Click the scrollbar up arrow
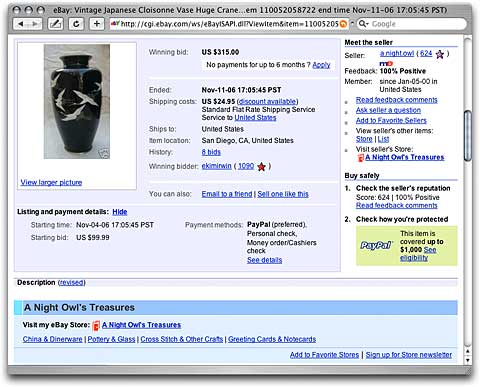 [468, 351]
